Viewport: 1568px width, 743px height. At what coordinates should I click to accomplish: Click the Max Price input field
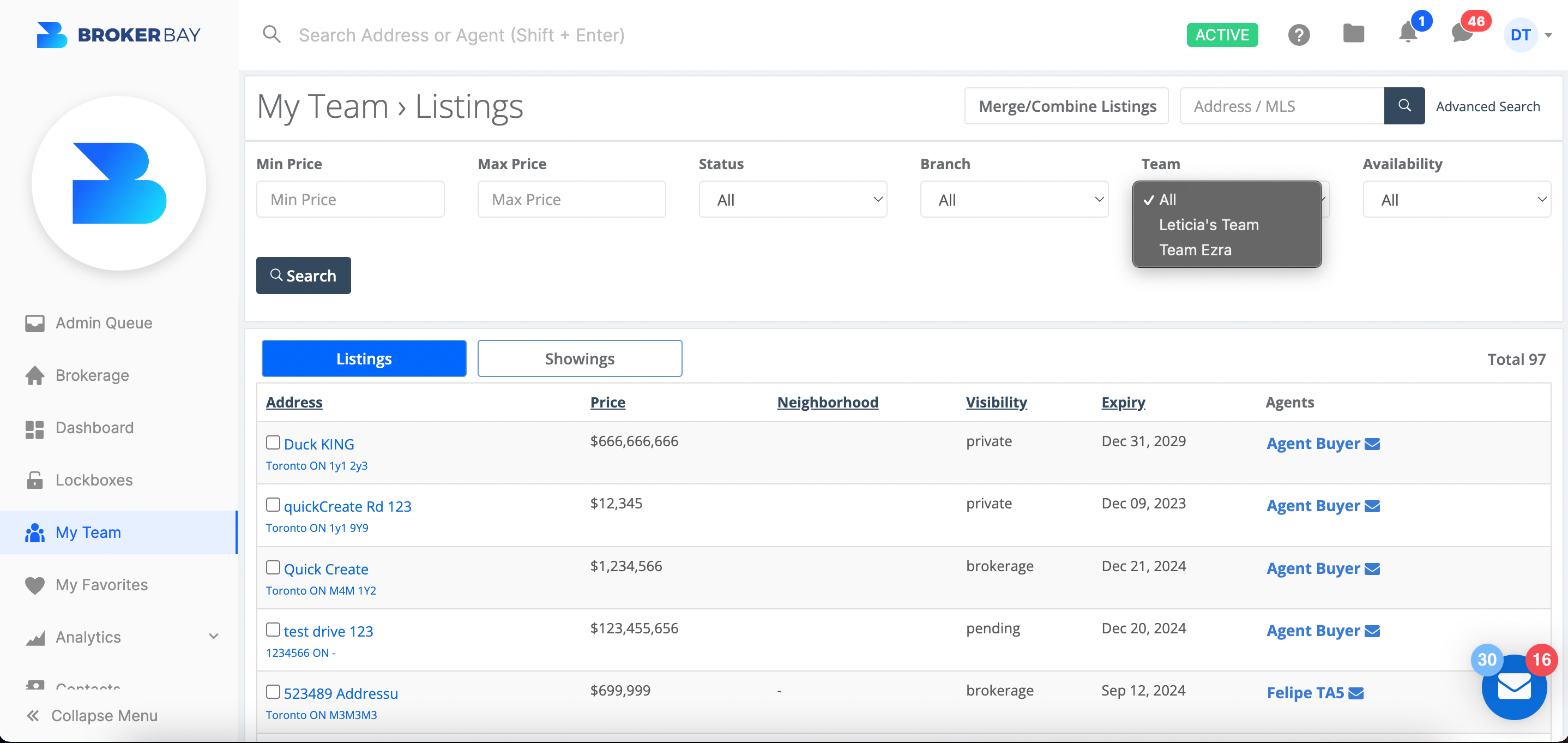[571, 199]
